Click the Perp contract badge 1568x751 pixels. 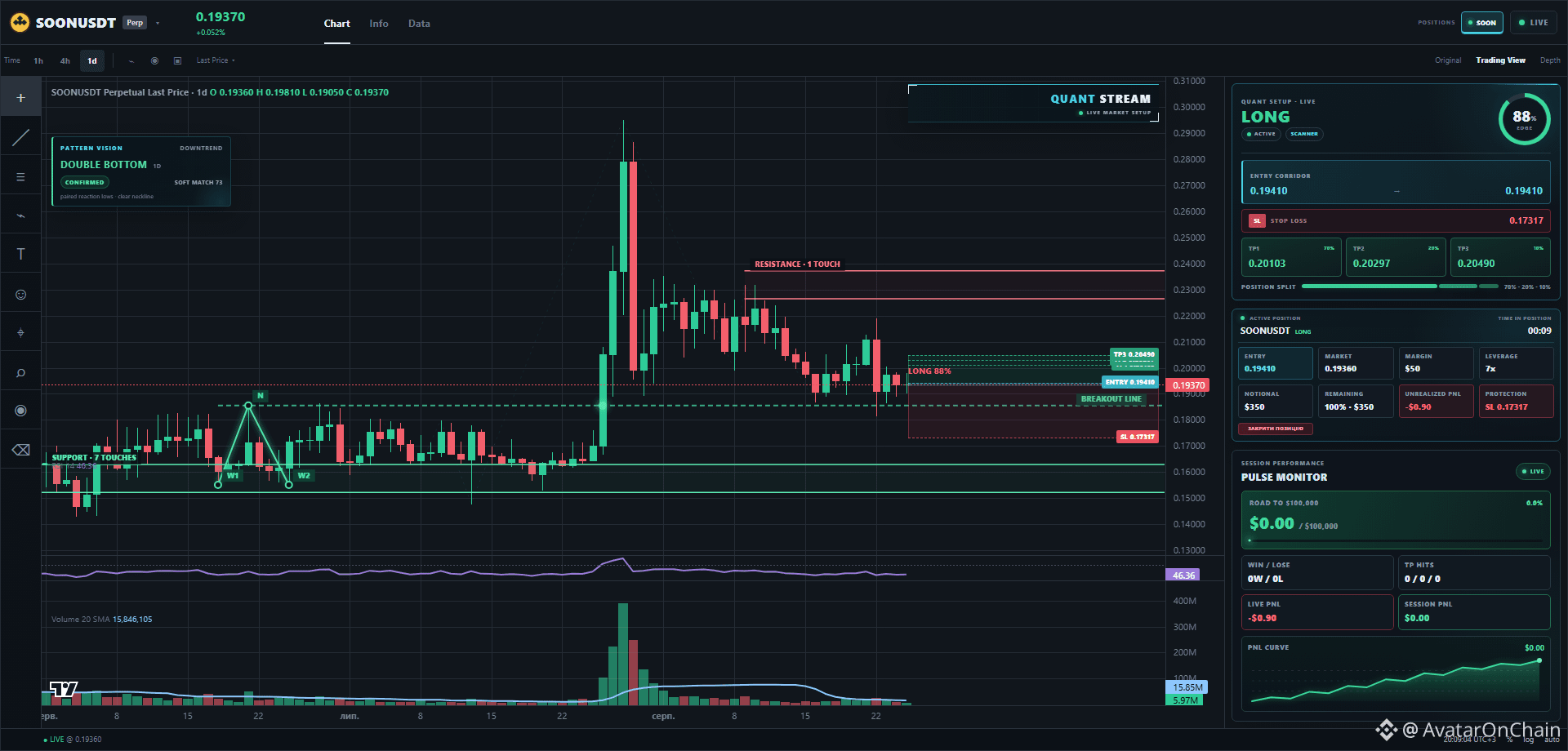(x=135, y=23)
